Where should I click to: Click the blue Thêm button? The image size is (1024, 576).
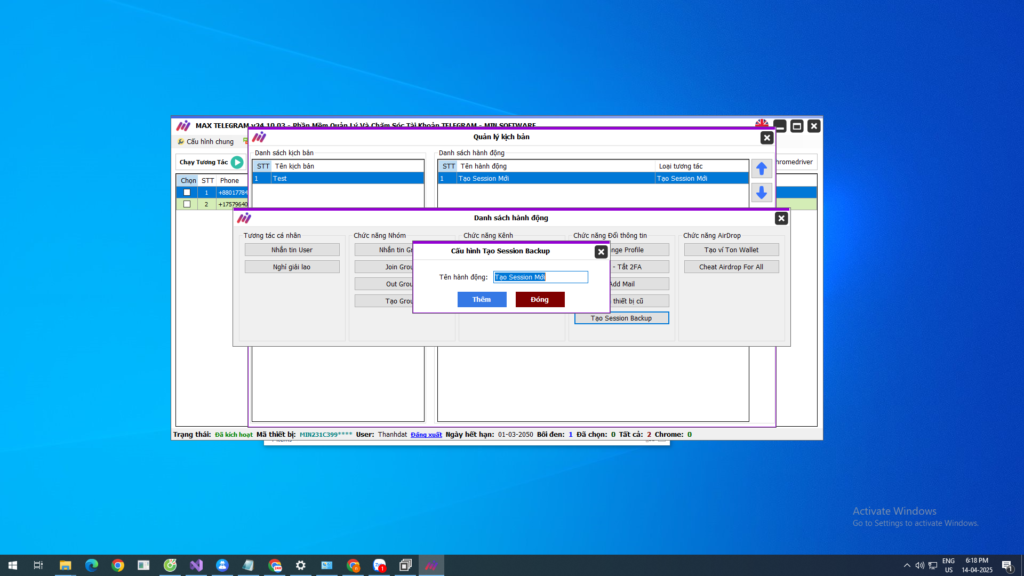pos(482,299)
